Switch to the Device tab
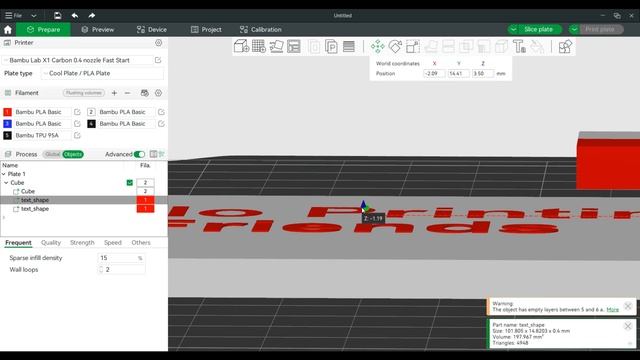 coord(151,29)
